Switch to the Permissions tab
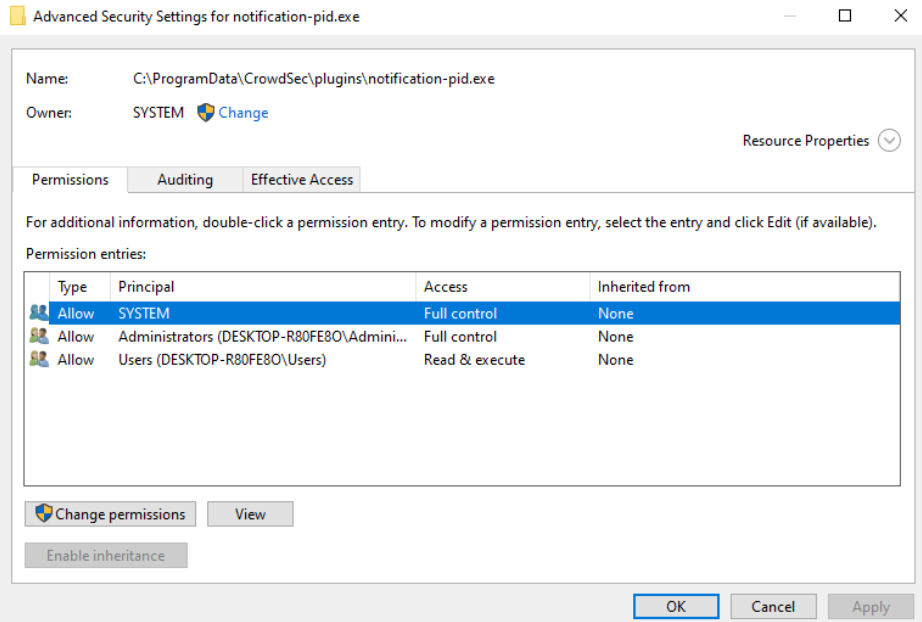The width and height of the screenshot is (922, 622). [x=70, y=179]
